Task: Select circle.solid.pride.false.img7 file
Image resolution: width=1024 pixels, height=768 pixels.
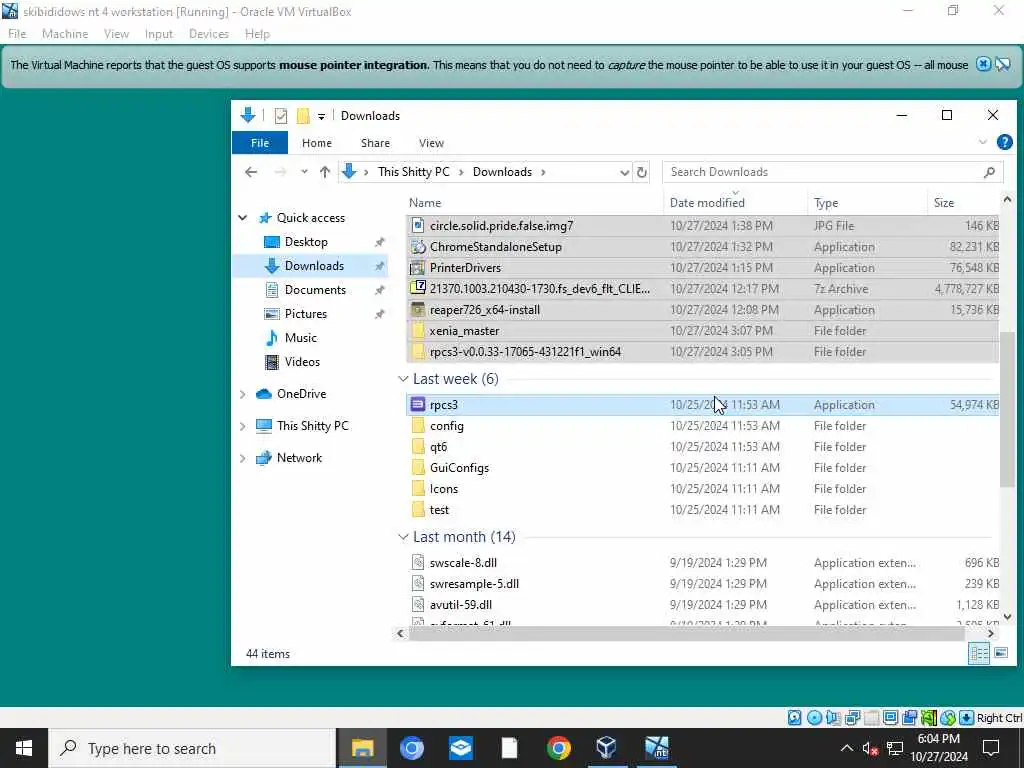Action: click(702, 226)
